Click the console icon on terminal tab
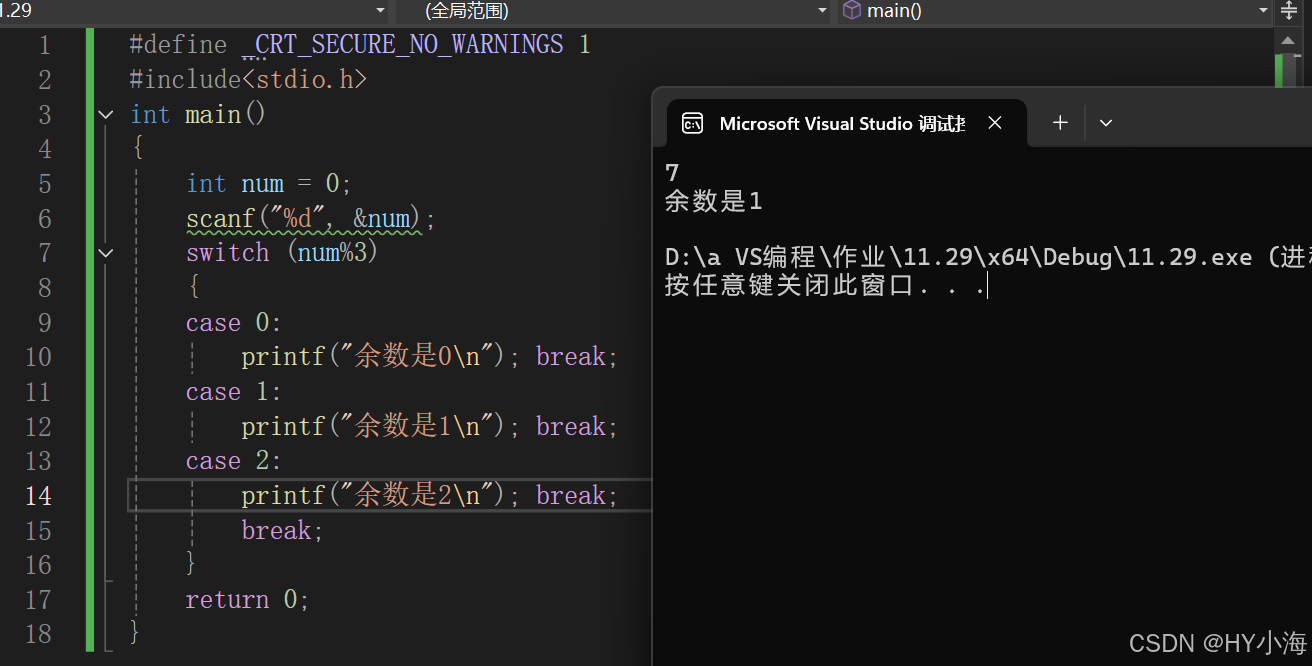 click(x=692, y=123)
